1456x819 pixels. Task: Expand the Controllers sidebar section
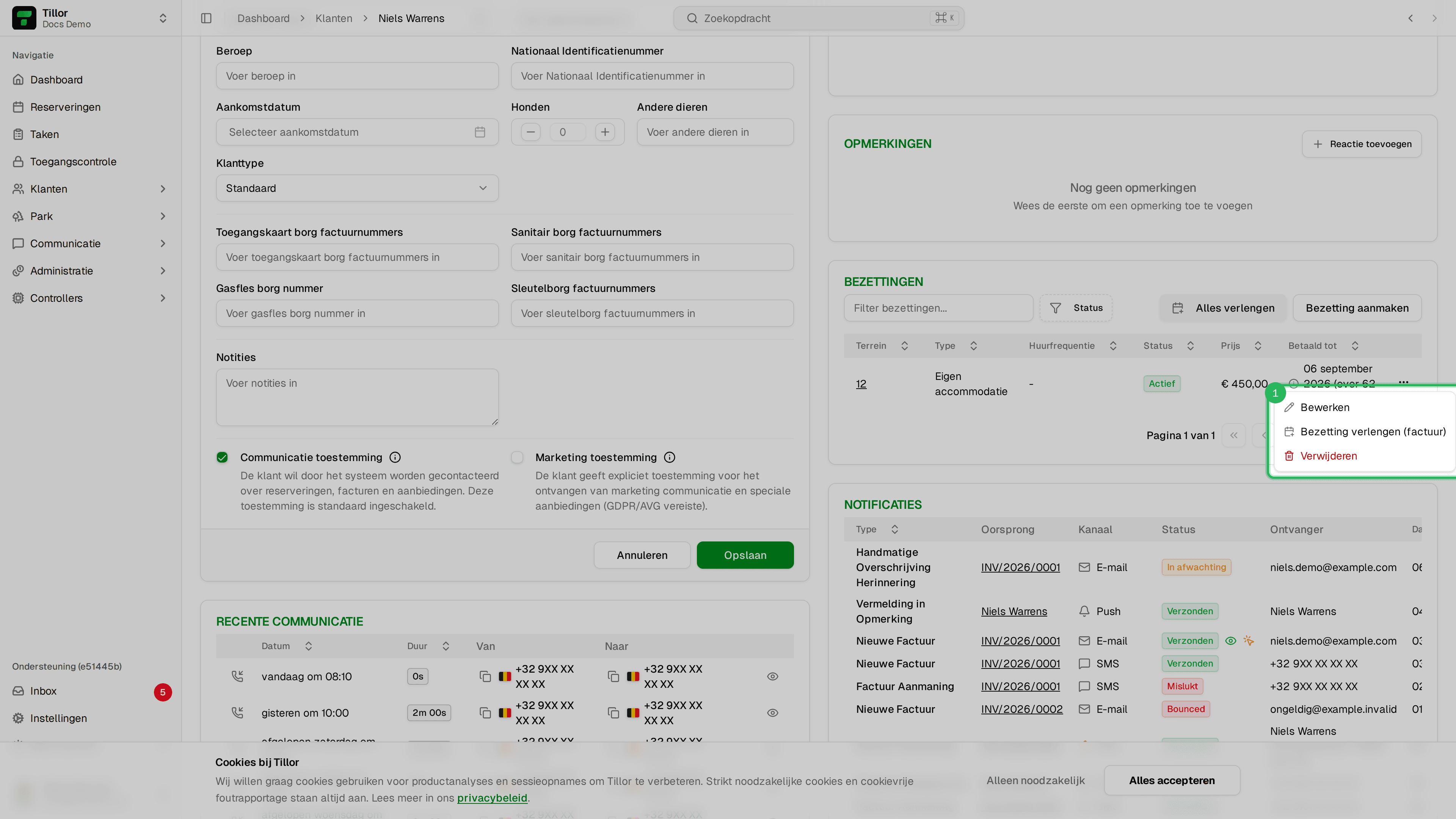pyautogui.click(x=91, y=298)
